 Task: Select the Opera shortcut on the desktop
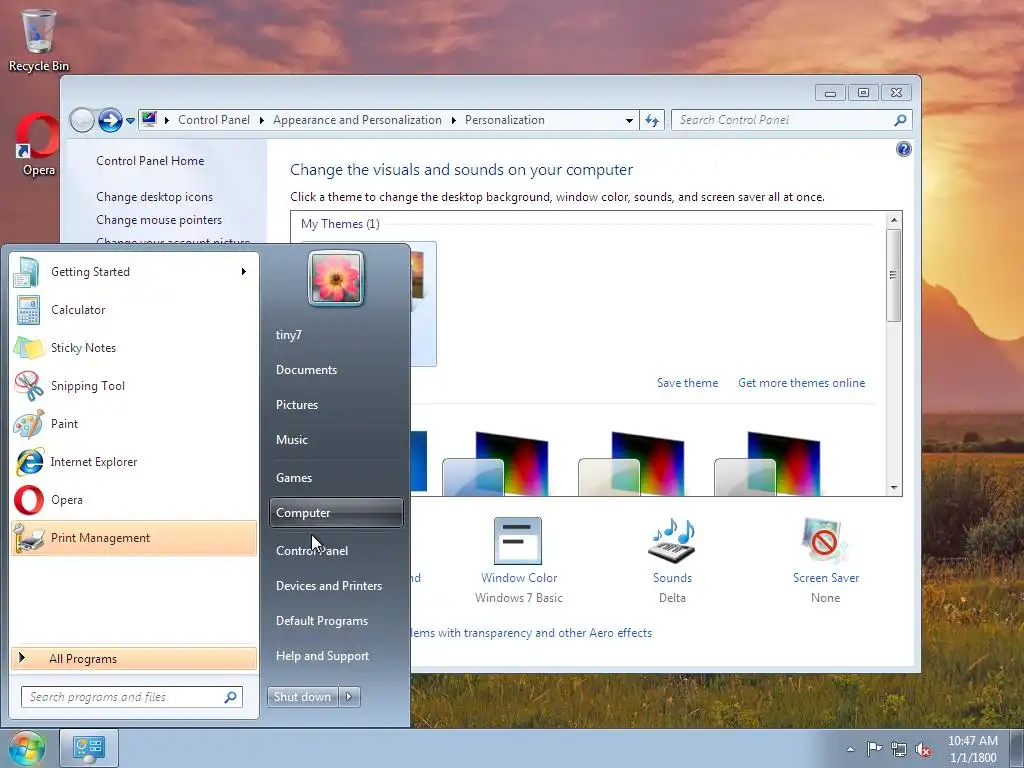click(38, 144)
